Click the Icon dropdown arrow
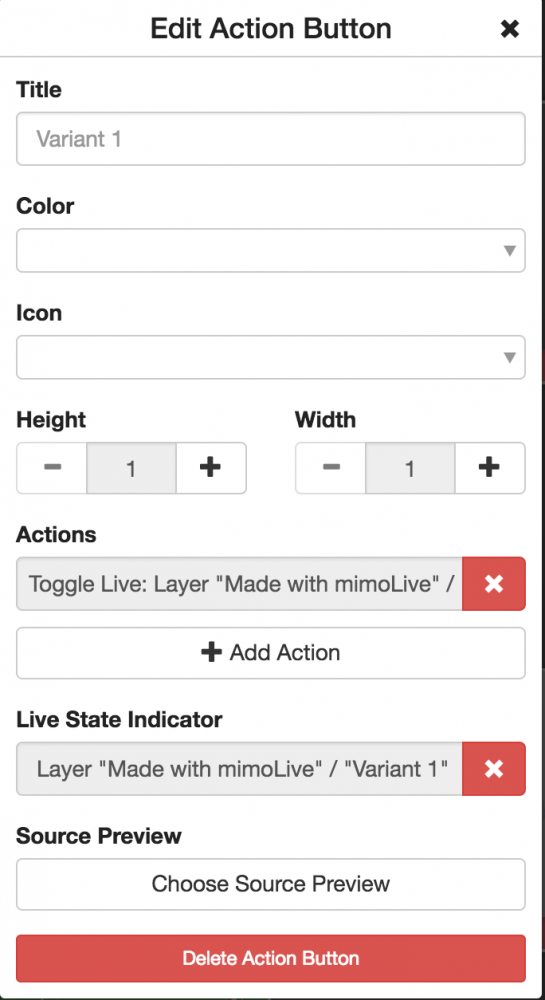 [x=509, y=357]
